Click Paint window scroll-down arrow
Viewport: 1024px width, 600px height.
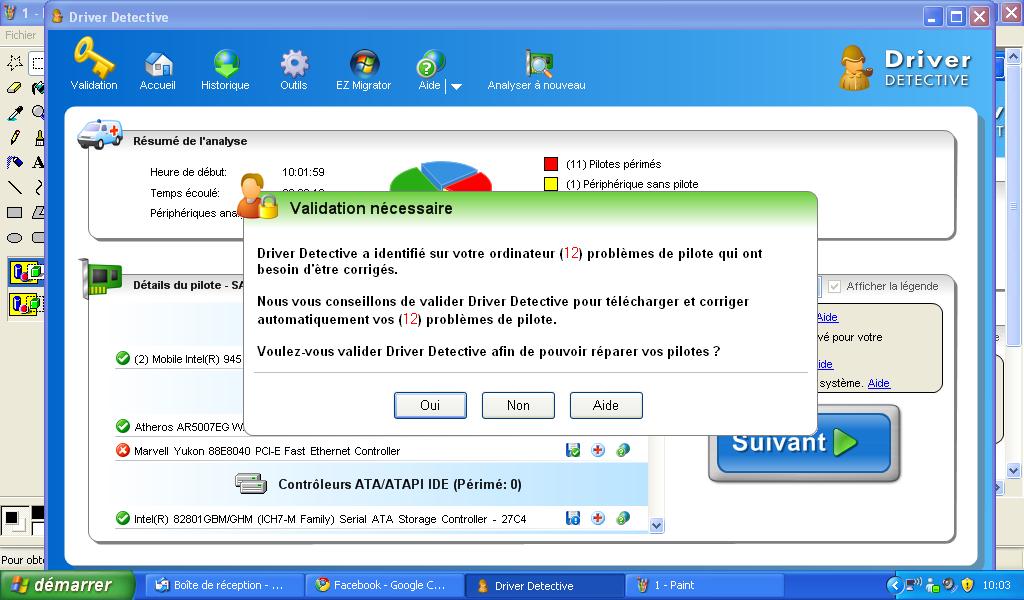1014,470
